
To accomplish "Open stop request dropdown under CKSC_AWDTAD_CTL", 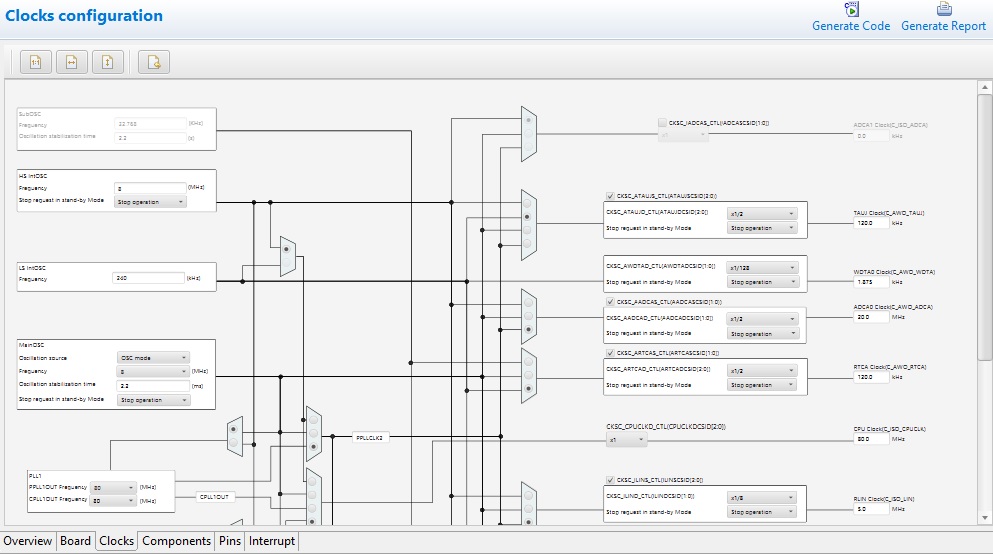I will pos(762,282).
